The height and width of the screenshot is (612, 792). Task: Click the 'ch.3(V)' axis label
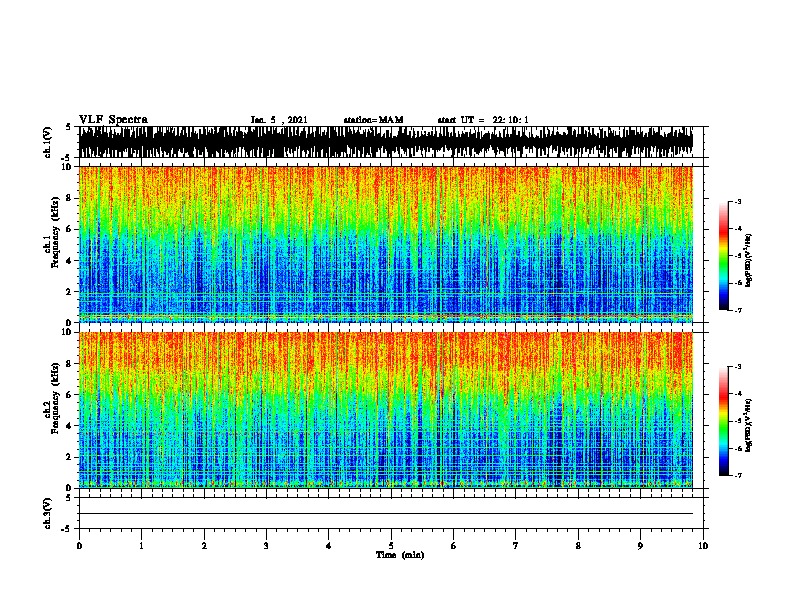pos(47,513)
